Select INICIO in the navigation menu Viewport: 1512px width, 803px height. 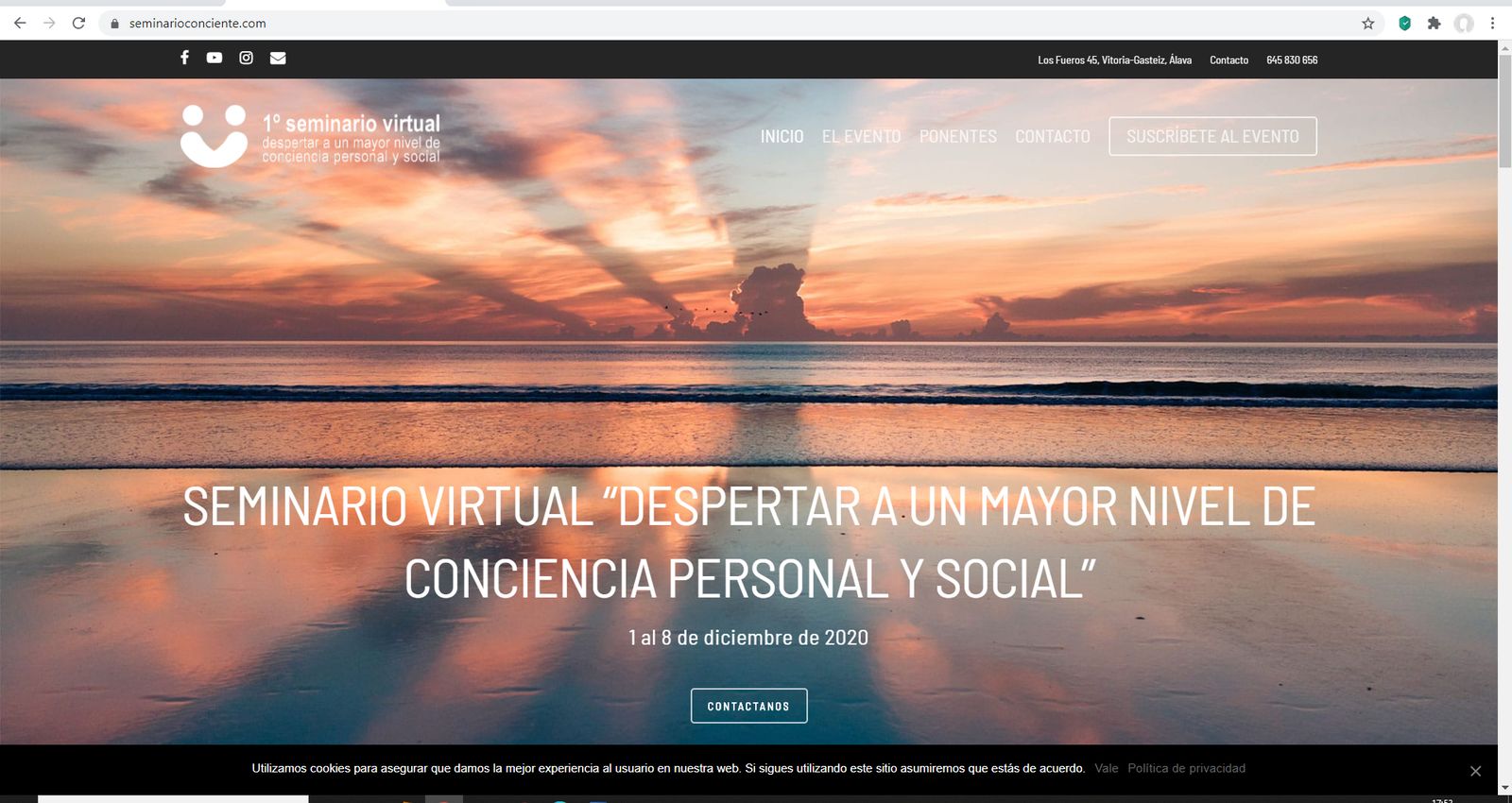tap(782, 137)
